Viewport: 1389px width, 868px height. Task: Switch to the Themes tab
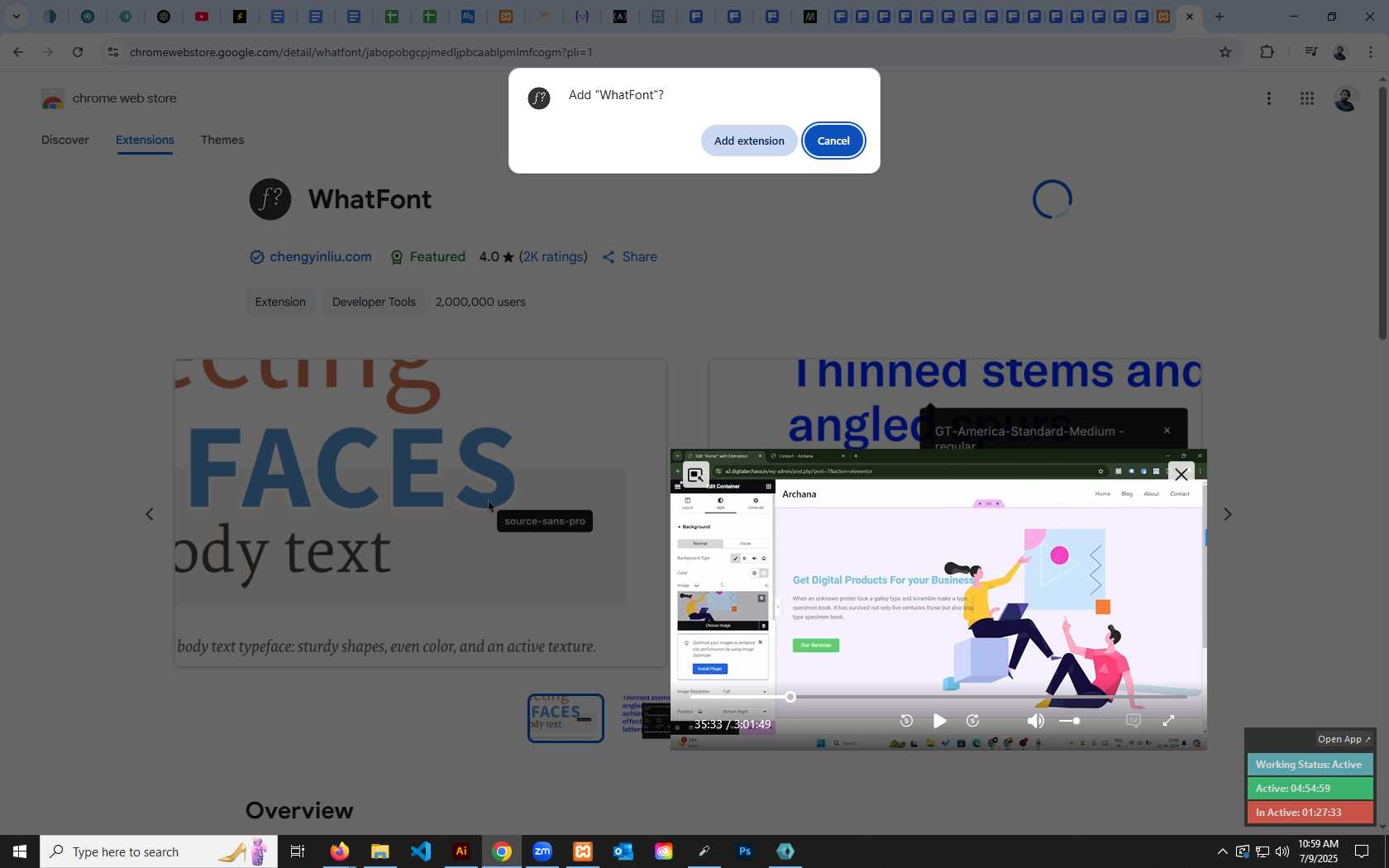[222, 140]
